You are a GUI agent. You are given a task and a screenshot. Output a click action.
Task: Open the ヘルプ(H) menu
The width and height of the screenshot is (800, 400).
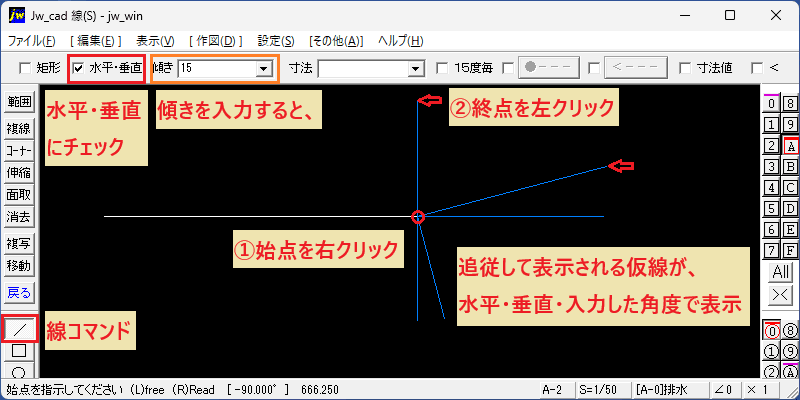click(x=401, y=41)
